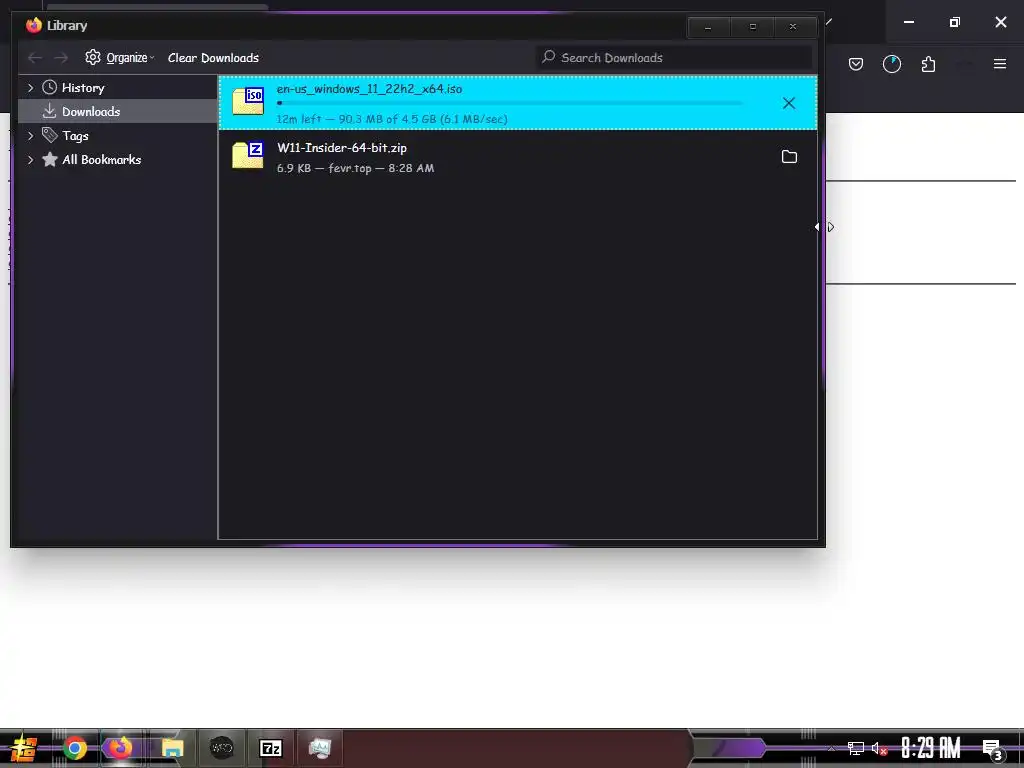The height and width of the screenshot is (768, 1024).
Task: Show hidden system tray icons
Action: (831, 748)
